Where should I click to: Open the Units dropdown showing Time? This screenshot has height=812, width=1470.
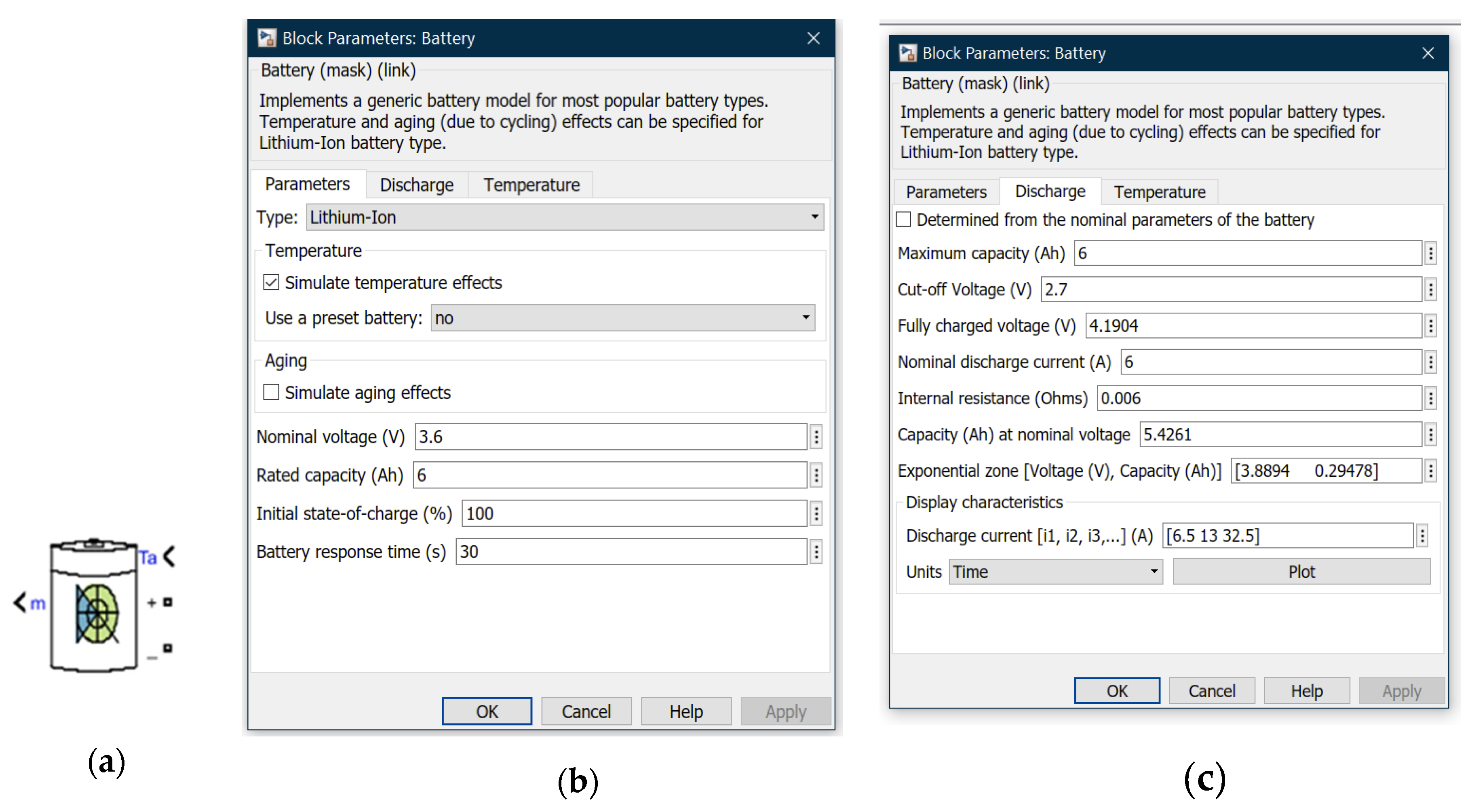pyautogui.click(x=1055, y=572)
